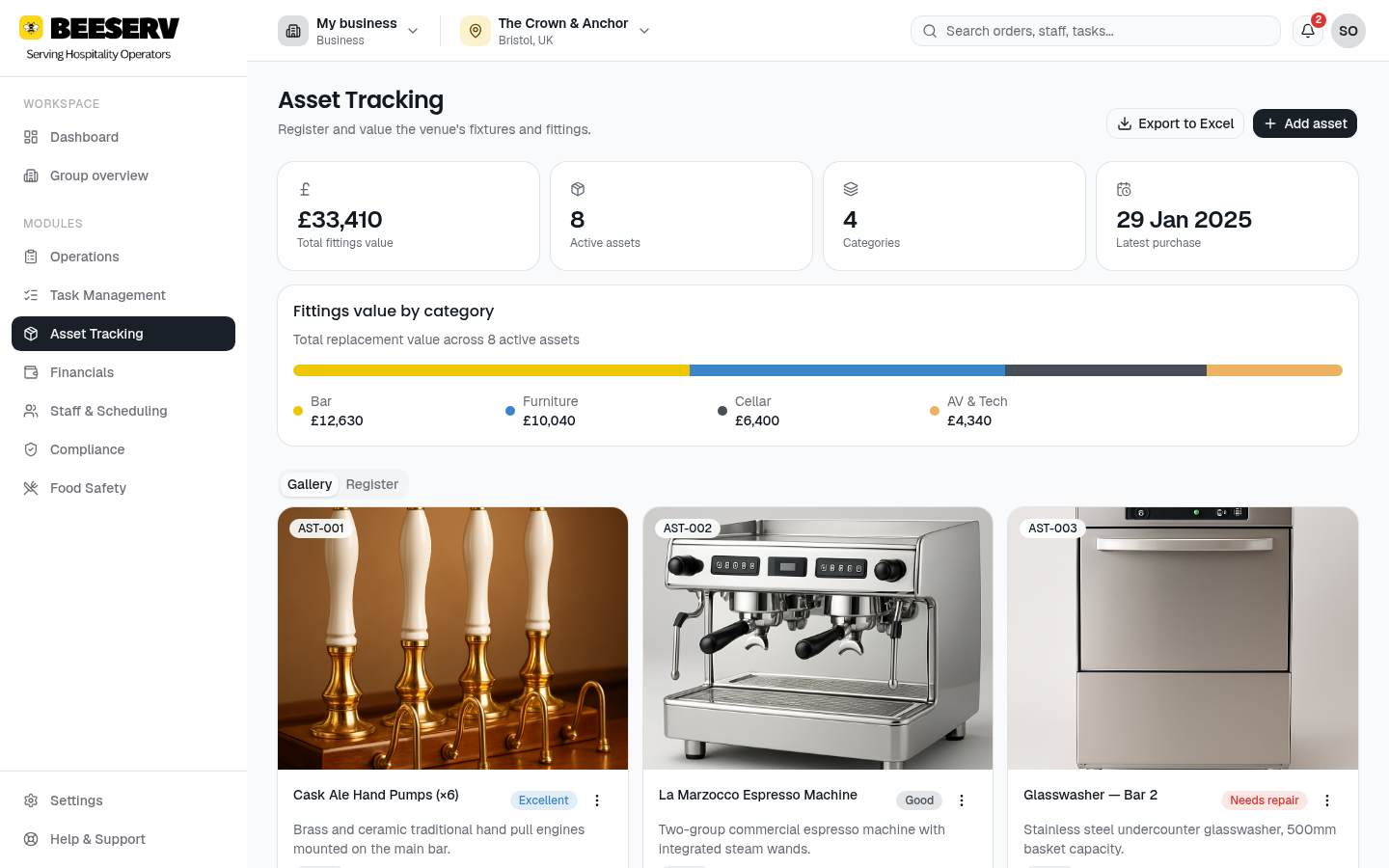This screenshot has width=1389, height=868.
Task: Open options menu for Cask Ale Hand Pumps
Action: [x=597, y=800]
